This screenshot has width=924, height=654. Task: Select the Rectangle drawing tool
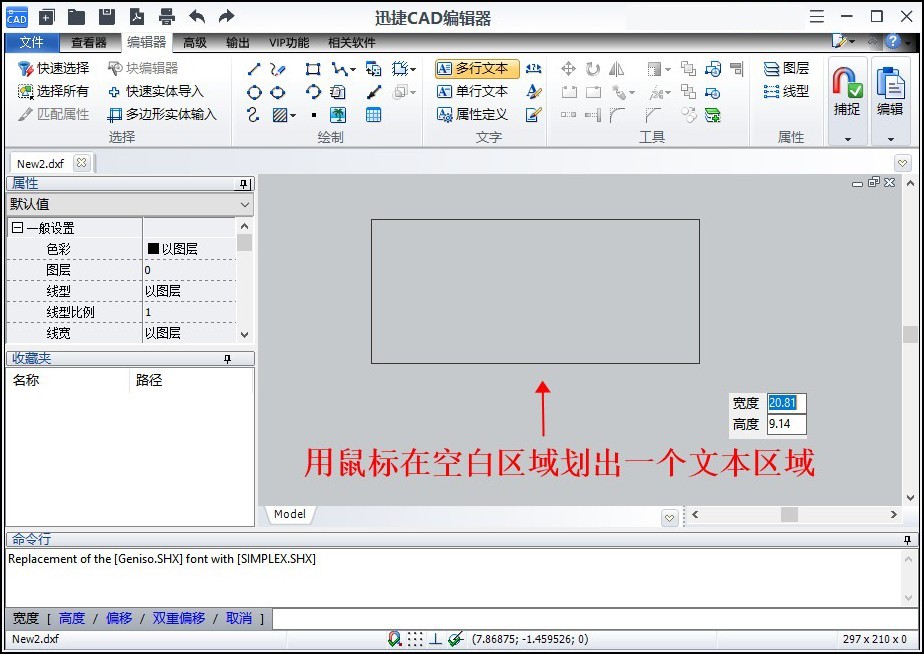pyautogui.click(x=312, y=68)
